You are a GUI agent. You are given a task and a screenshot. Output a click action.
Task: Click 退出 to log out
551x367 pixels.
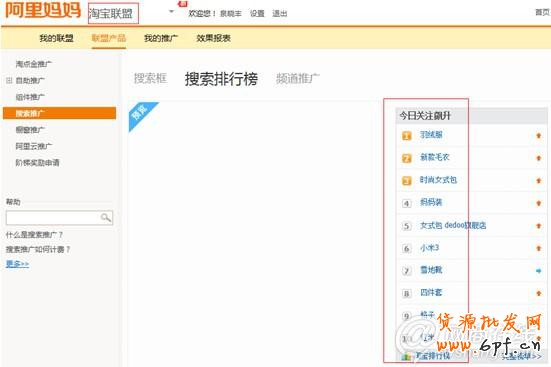click(x=280, y=13)
